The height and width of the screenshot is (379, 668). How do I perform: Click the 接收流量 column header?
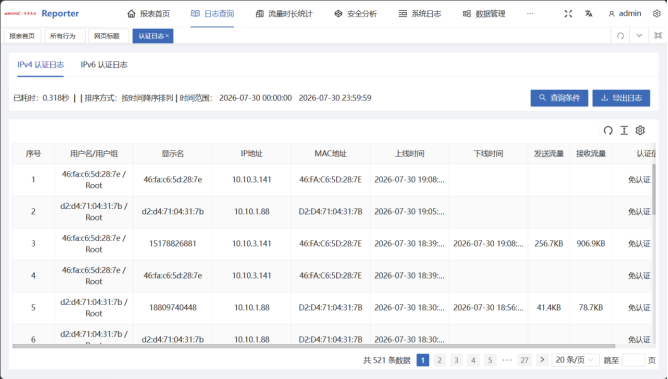click(x=591, y=154)
